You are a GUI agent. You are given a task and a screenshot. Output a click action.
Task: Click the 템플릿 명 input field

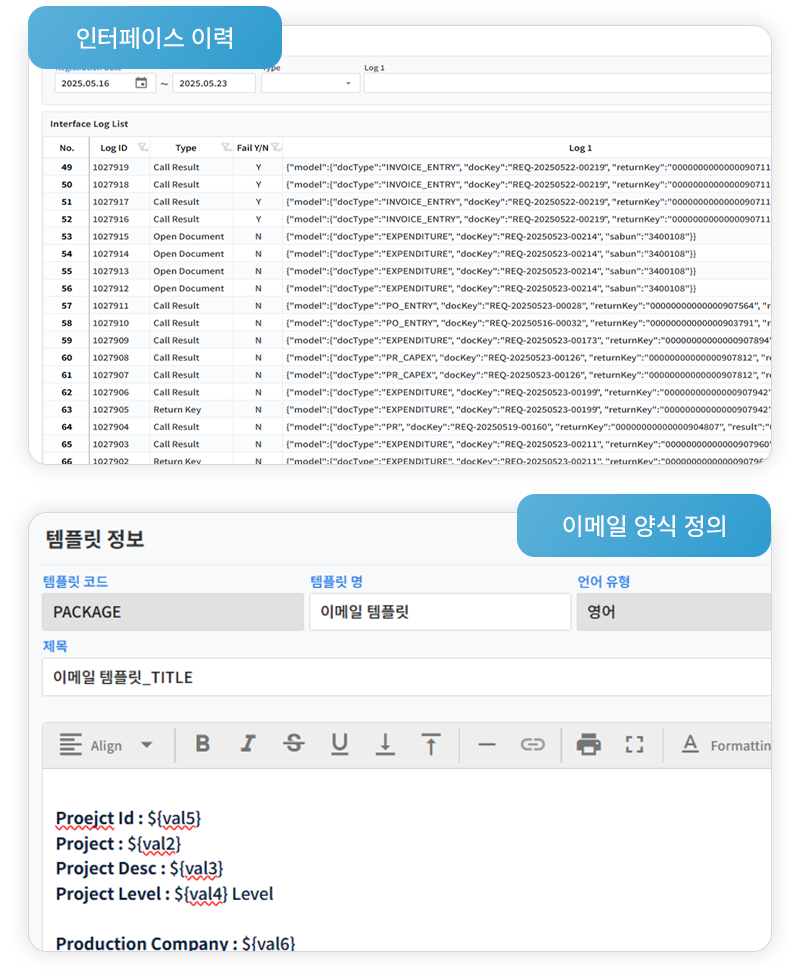tap(440, 612)
